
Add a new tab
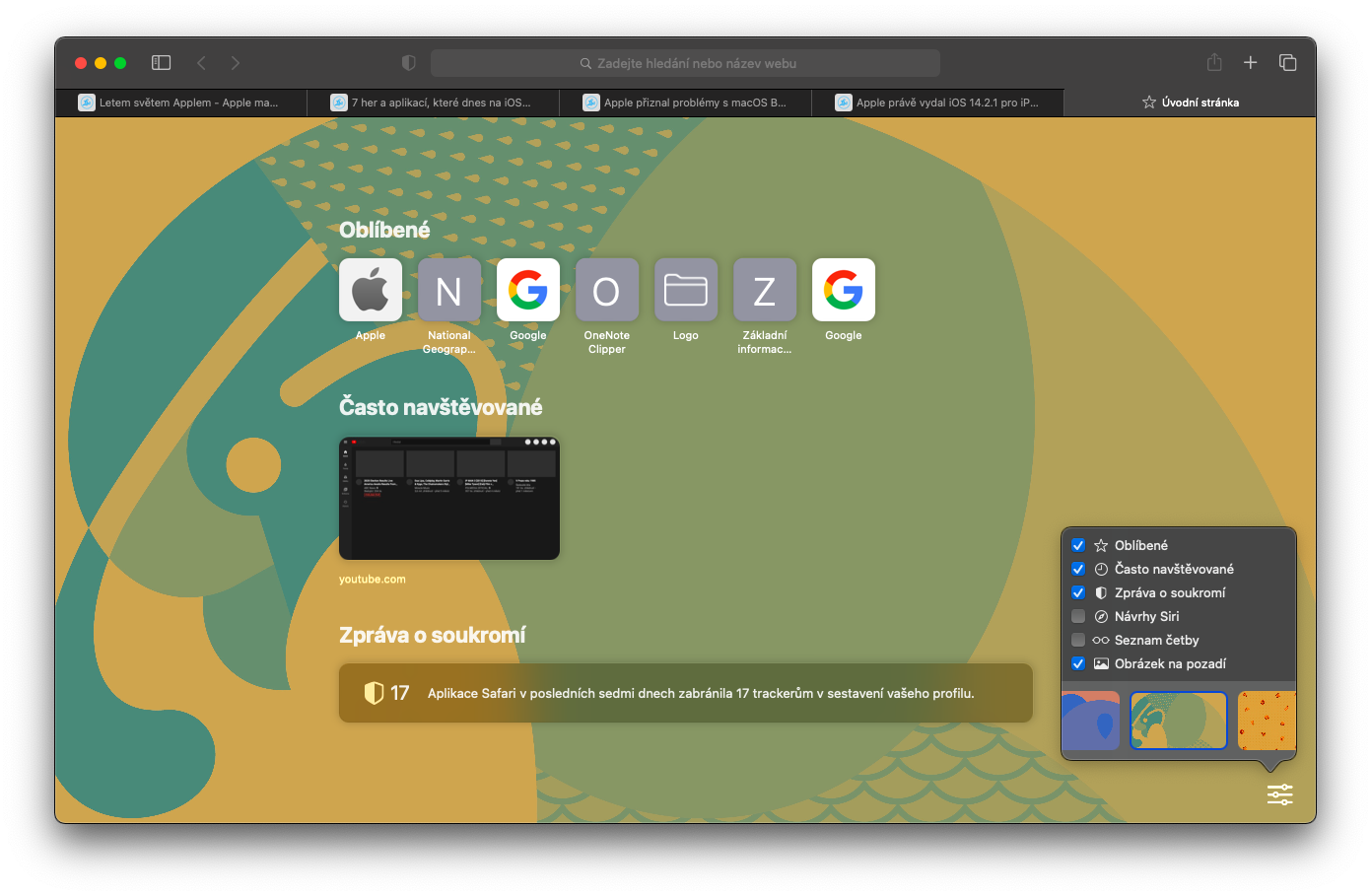[x=1250, y=63]
